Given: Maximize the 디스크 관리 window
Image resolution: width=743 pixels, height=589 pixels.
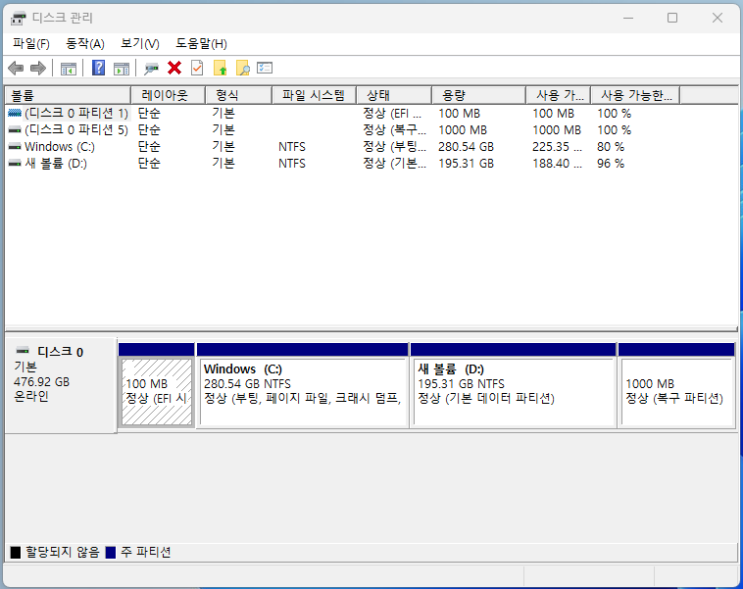Looking at the screenshot, I should 672,18.
